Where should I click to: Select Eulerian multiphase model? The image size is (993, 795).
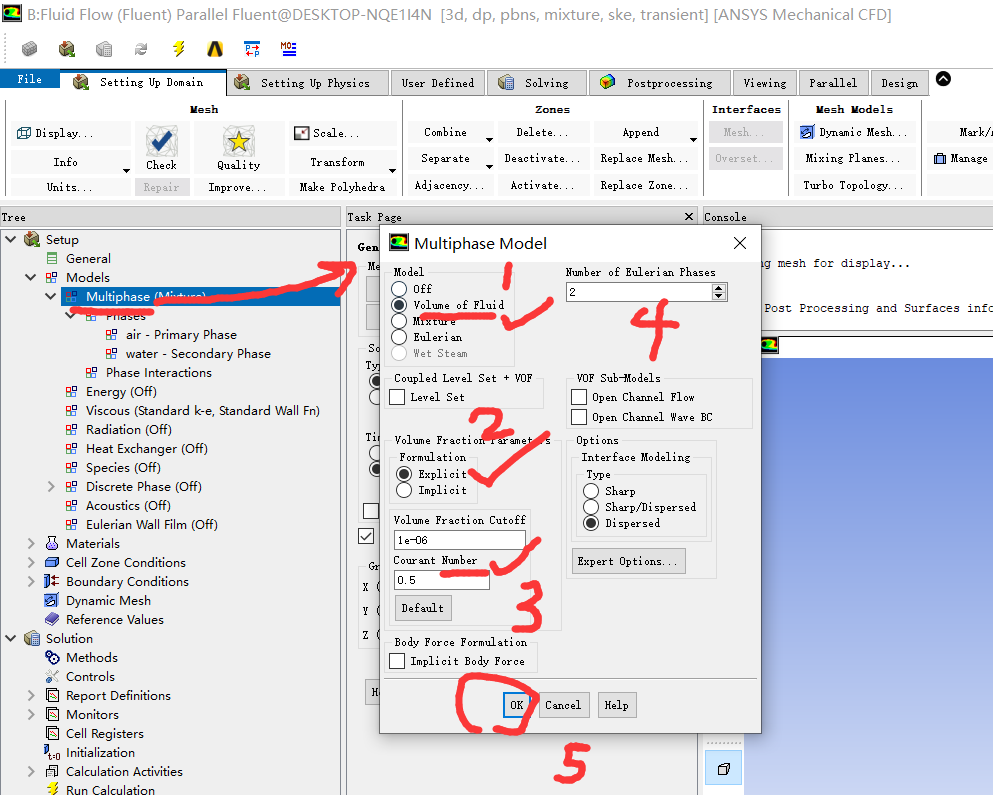click(x=399, y=337)
